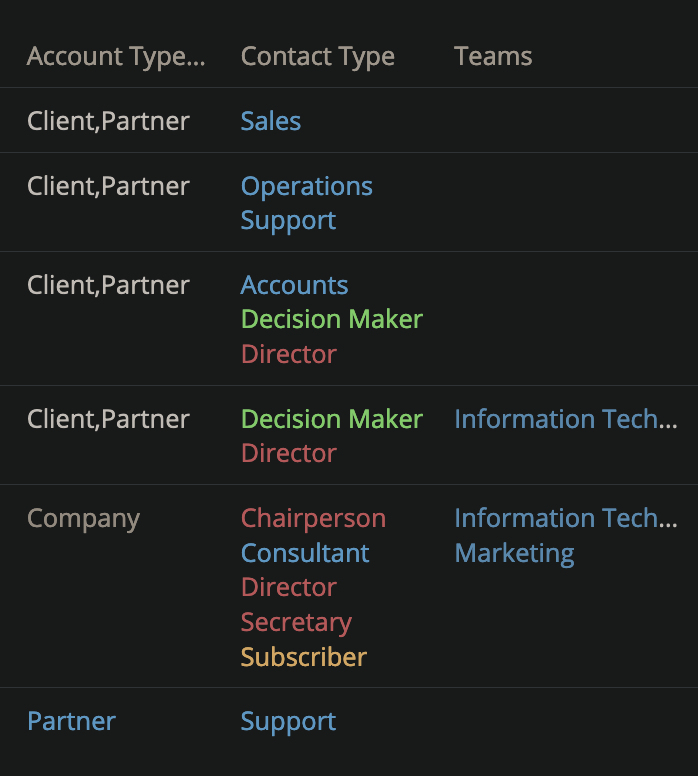Screen dimensions: 698x776
Task: Click Director between Consultant and Secretary
Action: (288, 587)
